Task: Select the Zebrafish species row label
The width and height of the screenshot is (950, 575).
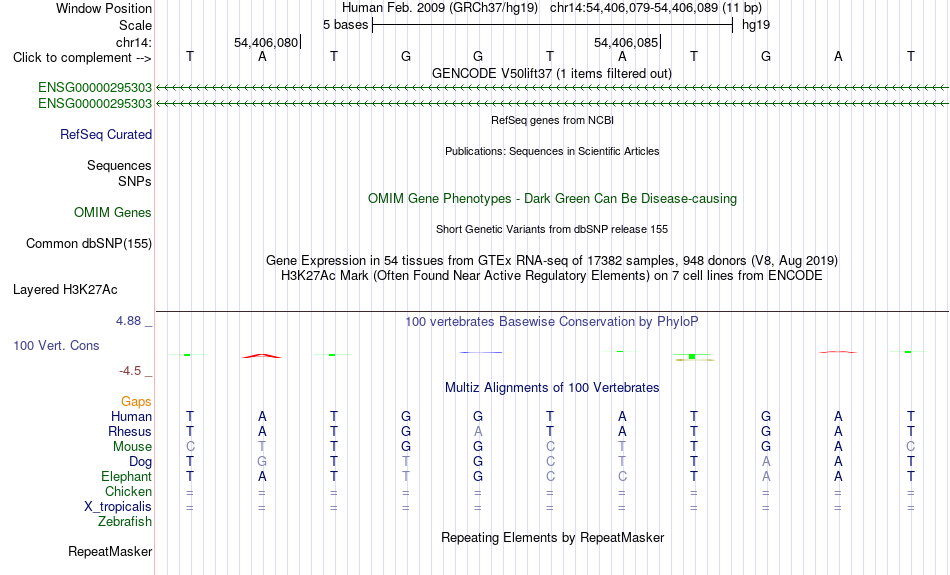Action: coord(125,521)
